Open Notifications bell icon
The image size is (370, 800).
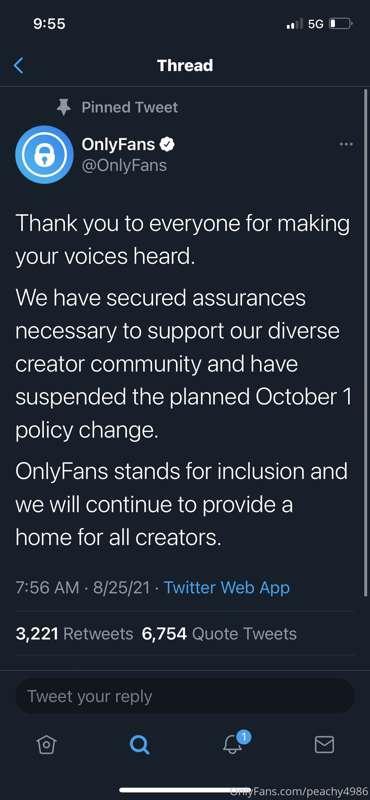[x=232, y=746]
